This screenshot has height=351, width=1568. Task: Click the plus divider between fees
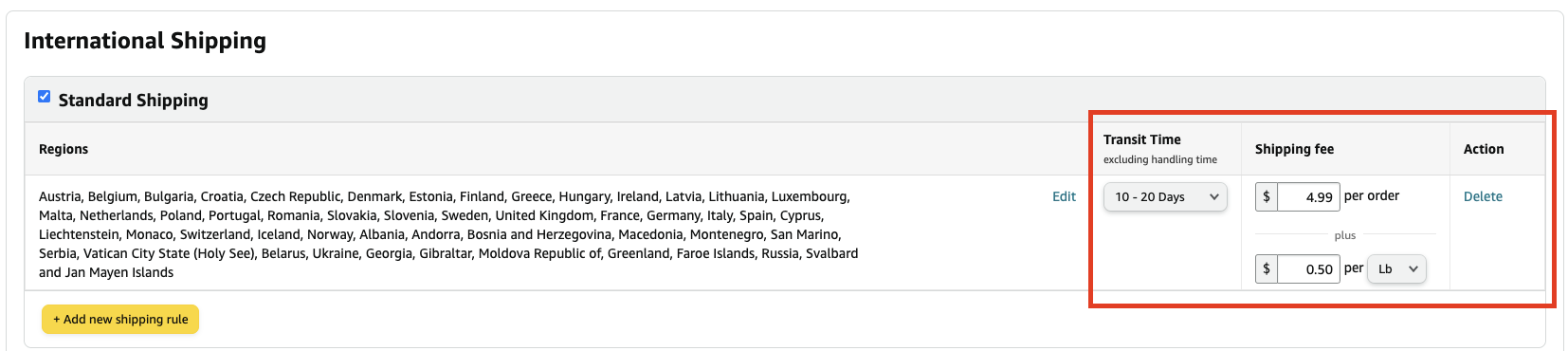pyautogui.click(x=1345, y=235)
